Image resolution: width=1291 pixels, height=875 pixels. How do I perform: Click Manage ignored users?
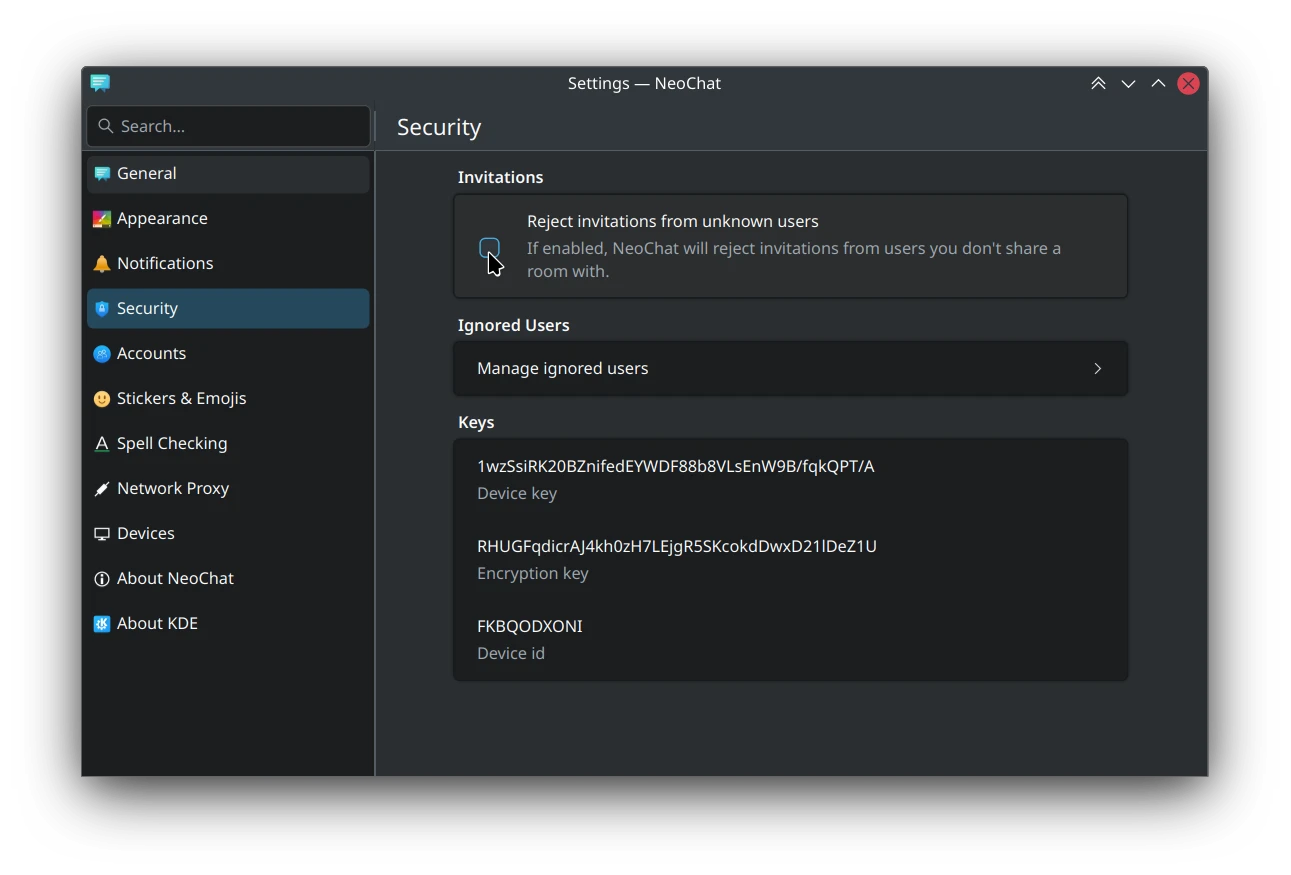click(x=790, y=369)
